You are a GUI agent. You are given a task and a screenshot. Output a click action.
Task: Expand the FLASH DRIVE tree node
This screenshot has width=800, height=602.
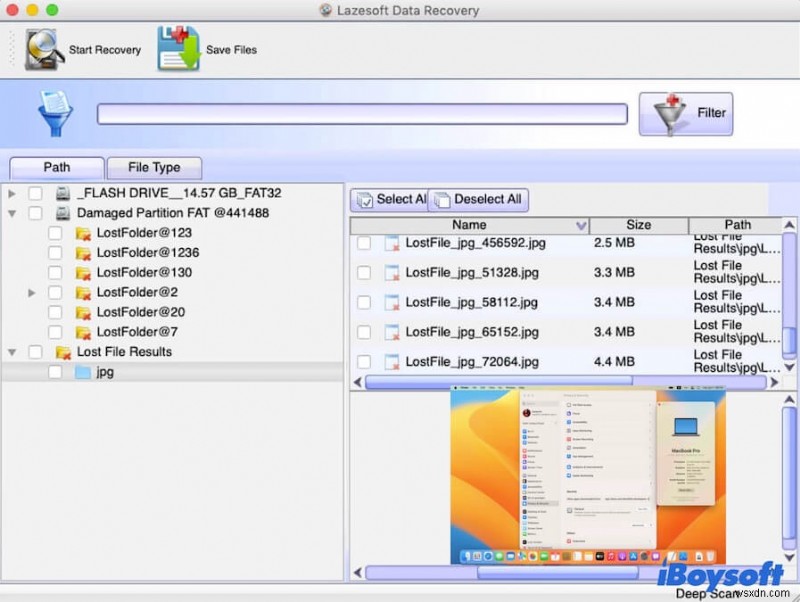click(12, 193)
